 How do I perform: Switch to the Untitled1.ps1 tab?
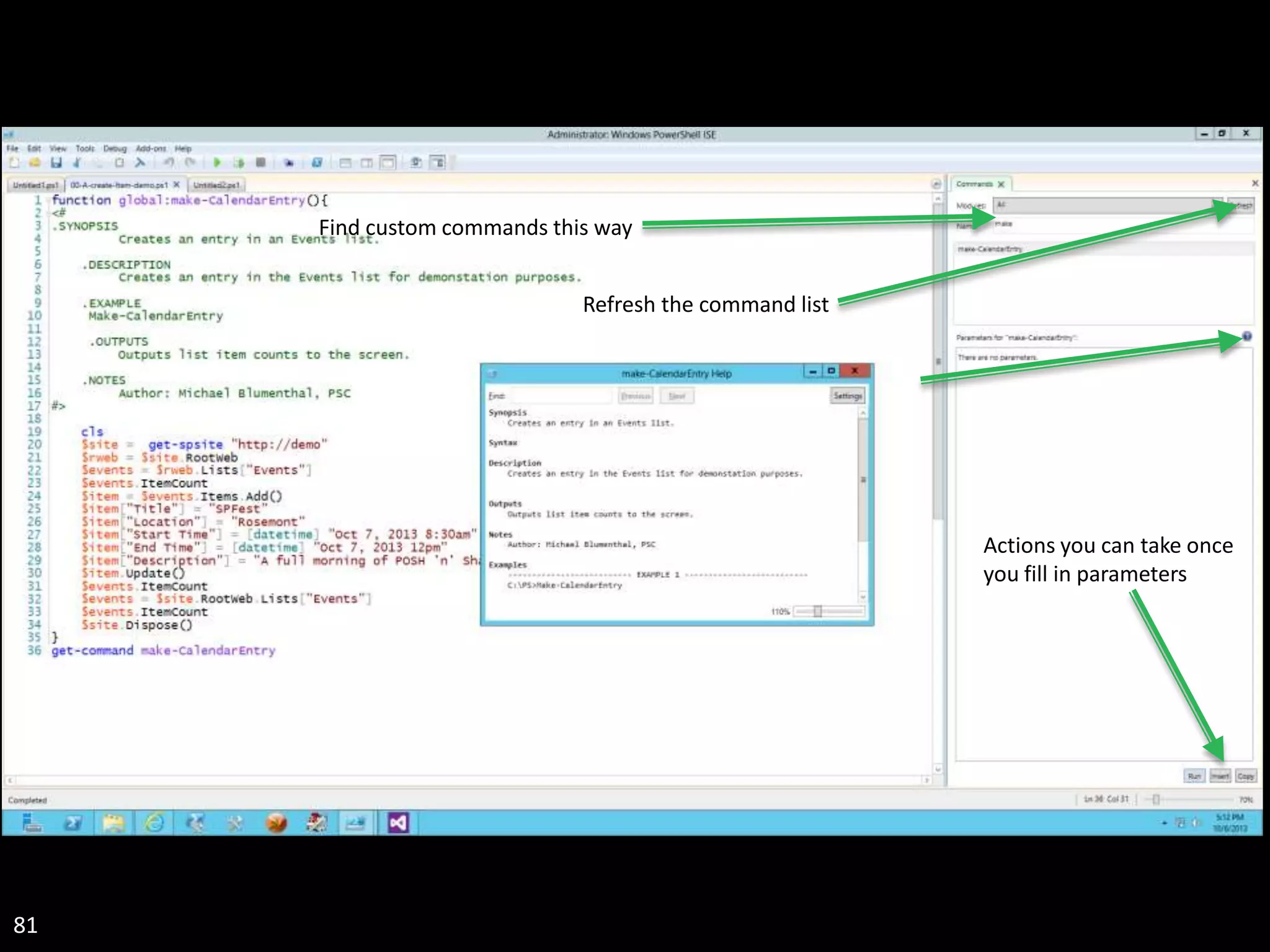[35, 185]
